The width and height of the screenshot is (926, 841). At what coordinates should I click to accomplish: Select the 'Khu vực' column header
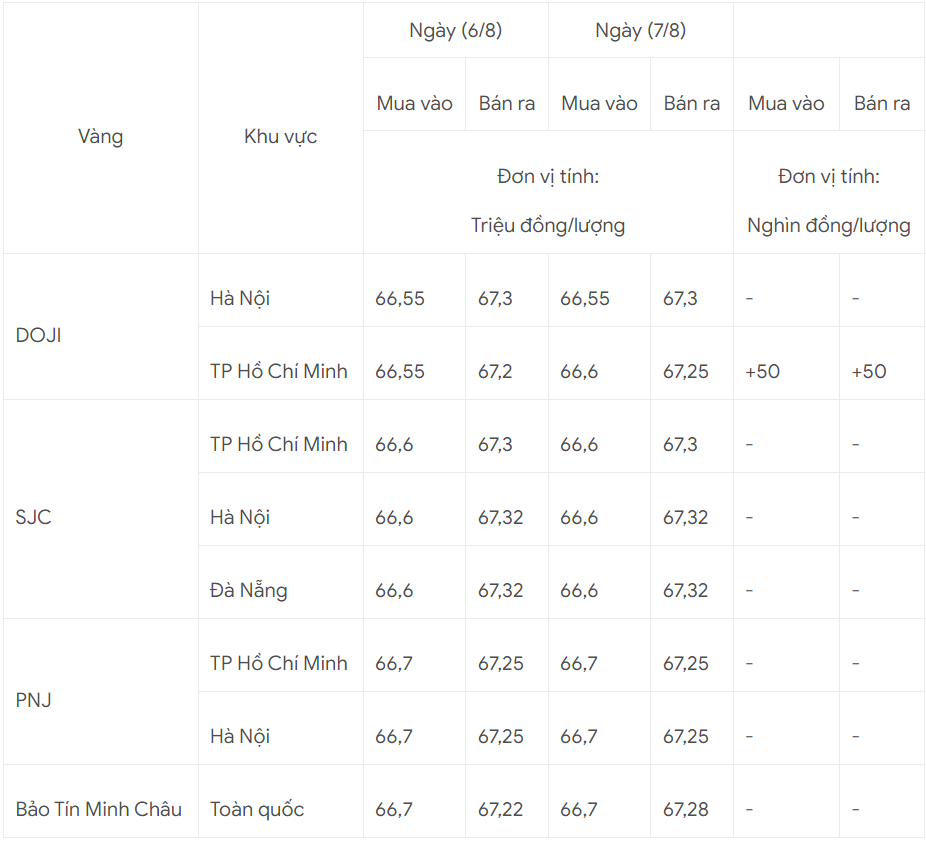pos(280,137)
